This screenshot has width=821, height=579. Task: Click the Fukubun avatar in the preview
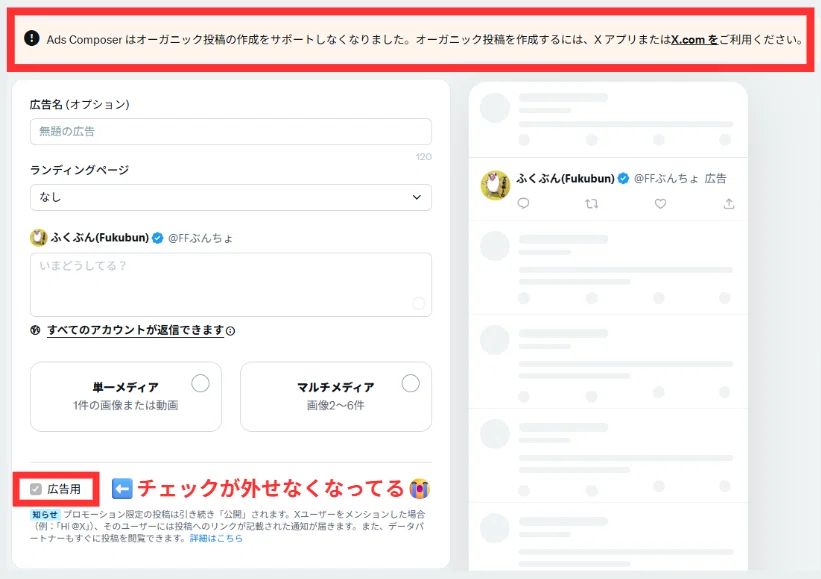495,185
